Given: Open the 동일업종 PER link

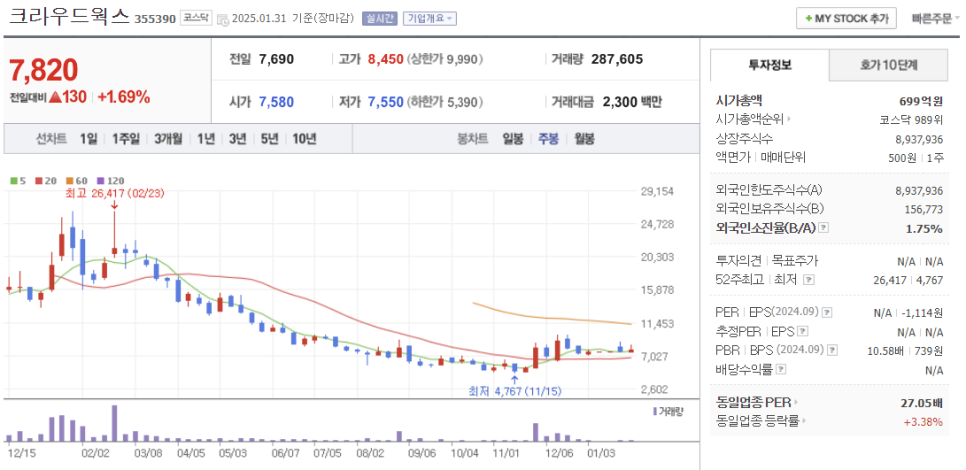Looking at the screenshot, I should tap(754, 402).
